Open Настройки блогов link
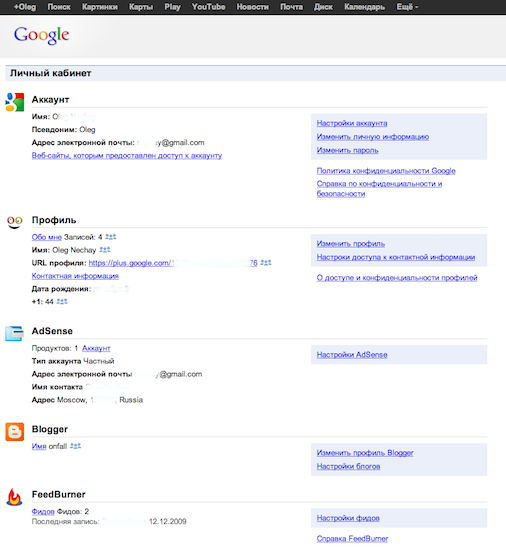This screenshot has height=550, width=506. pyautogui.click(x=349, y=466)
